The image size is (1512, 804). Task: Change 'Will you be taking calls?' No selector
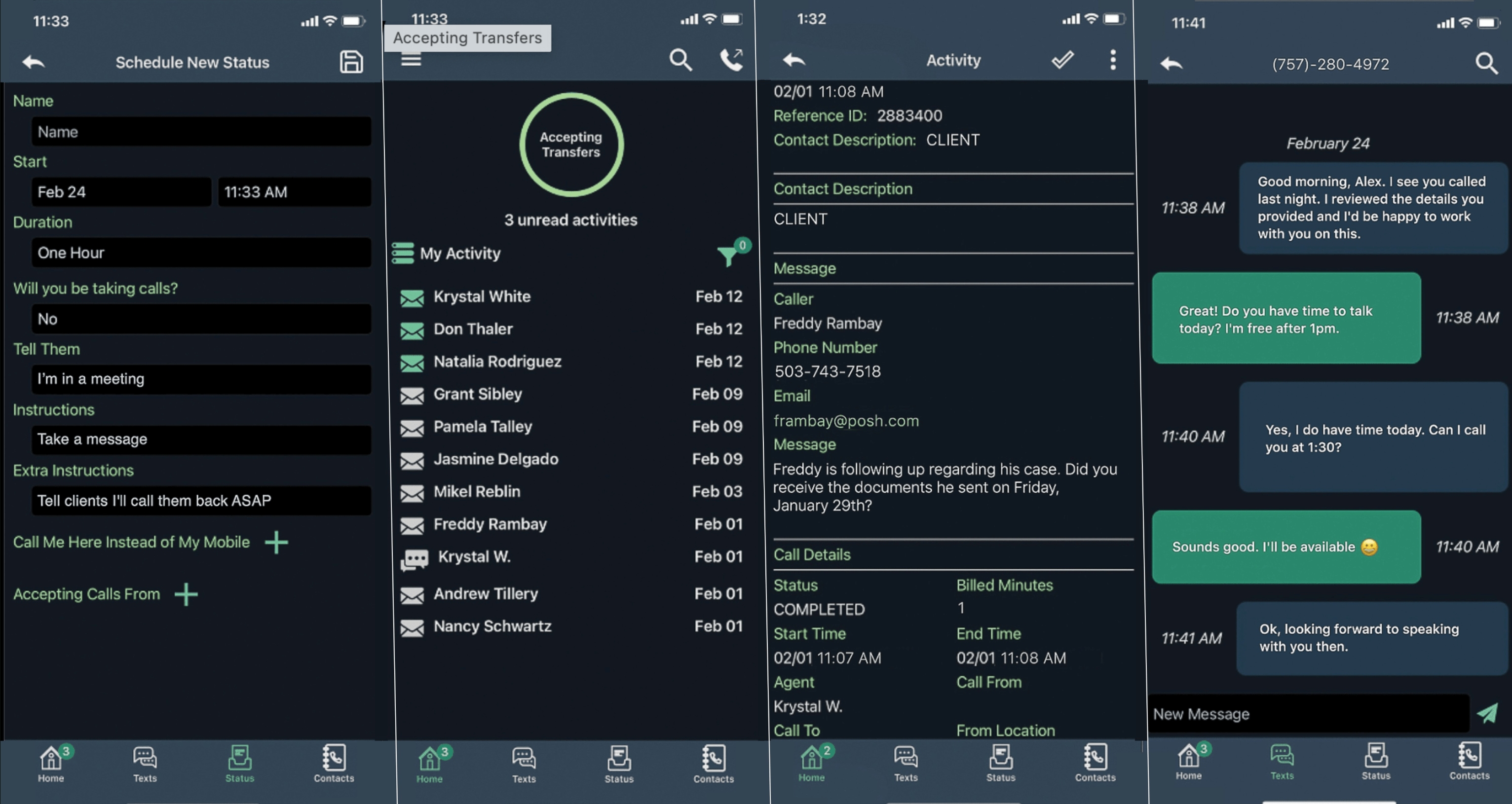coord(201,319)
